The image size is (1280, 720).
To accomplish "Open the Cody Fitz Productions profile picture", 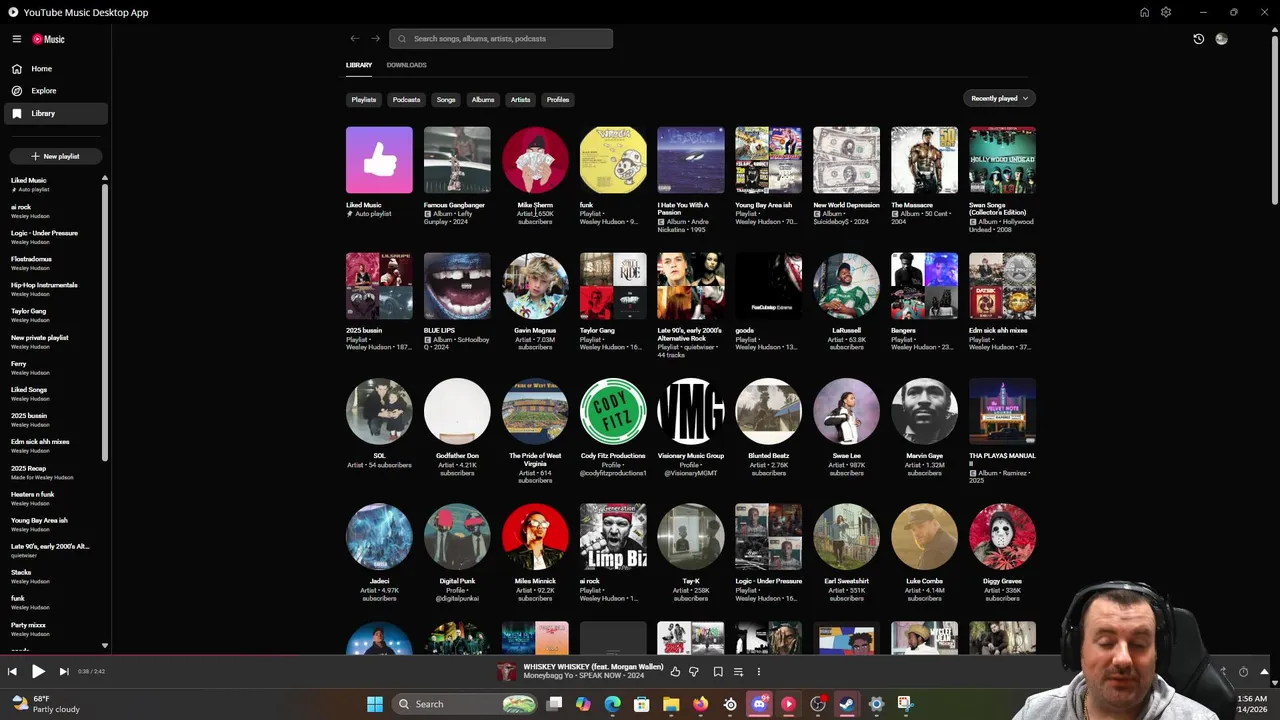I will (613, 411).
